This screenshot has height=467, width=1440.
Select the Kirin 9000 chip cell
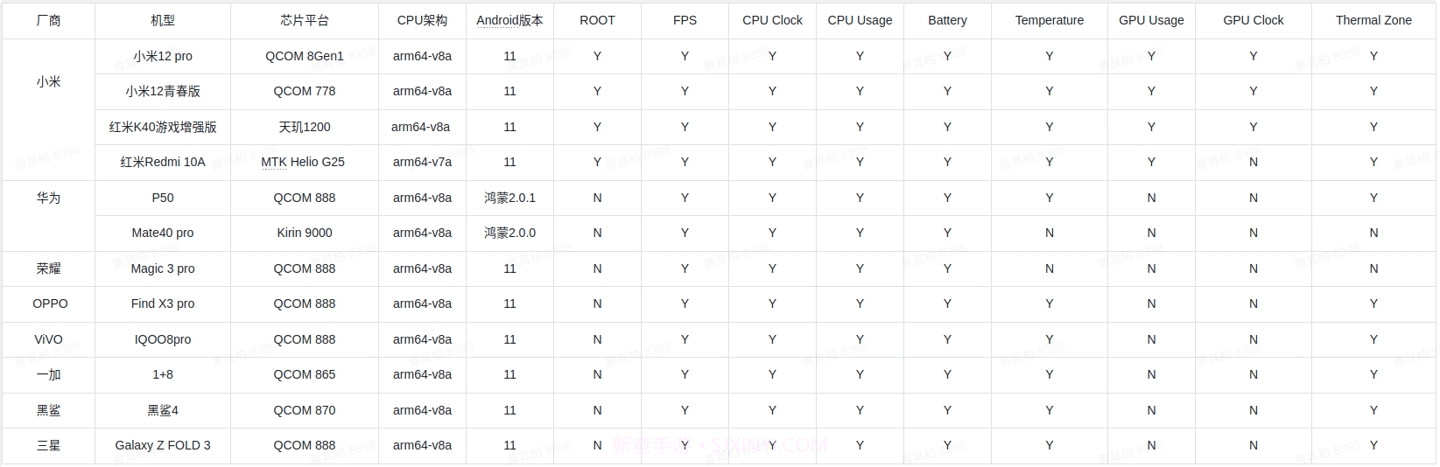coord(304,233)
